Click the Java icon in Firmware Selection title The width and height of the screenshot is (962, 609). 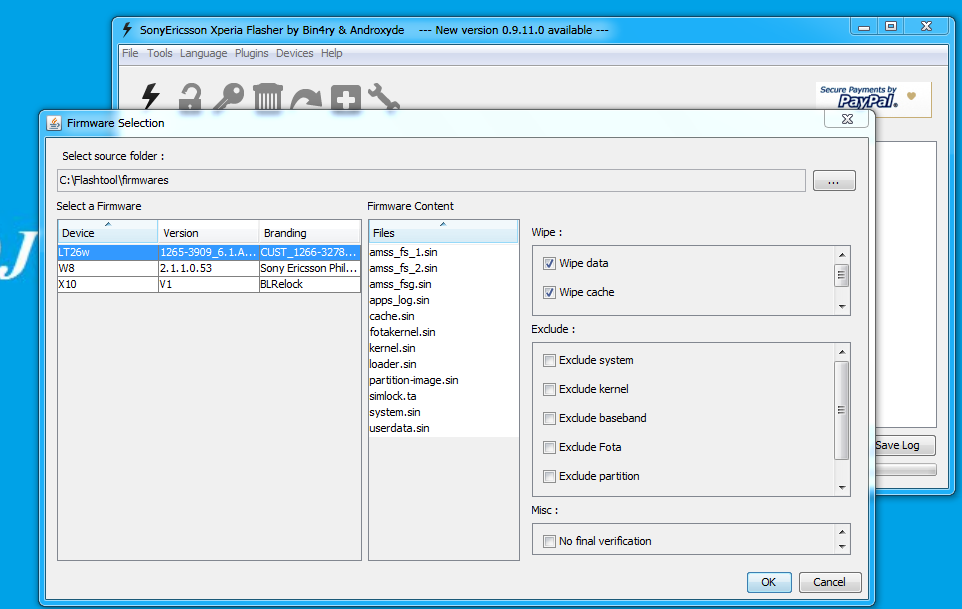pyautogui.click(x=54, y=123)
